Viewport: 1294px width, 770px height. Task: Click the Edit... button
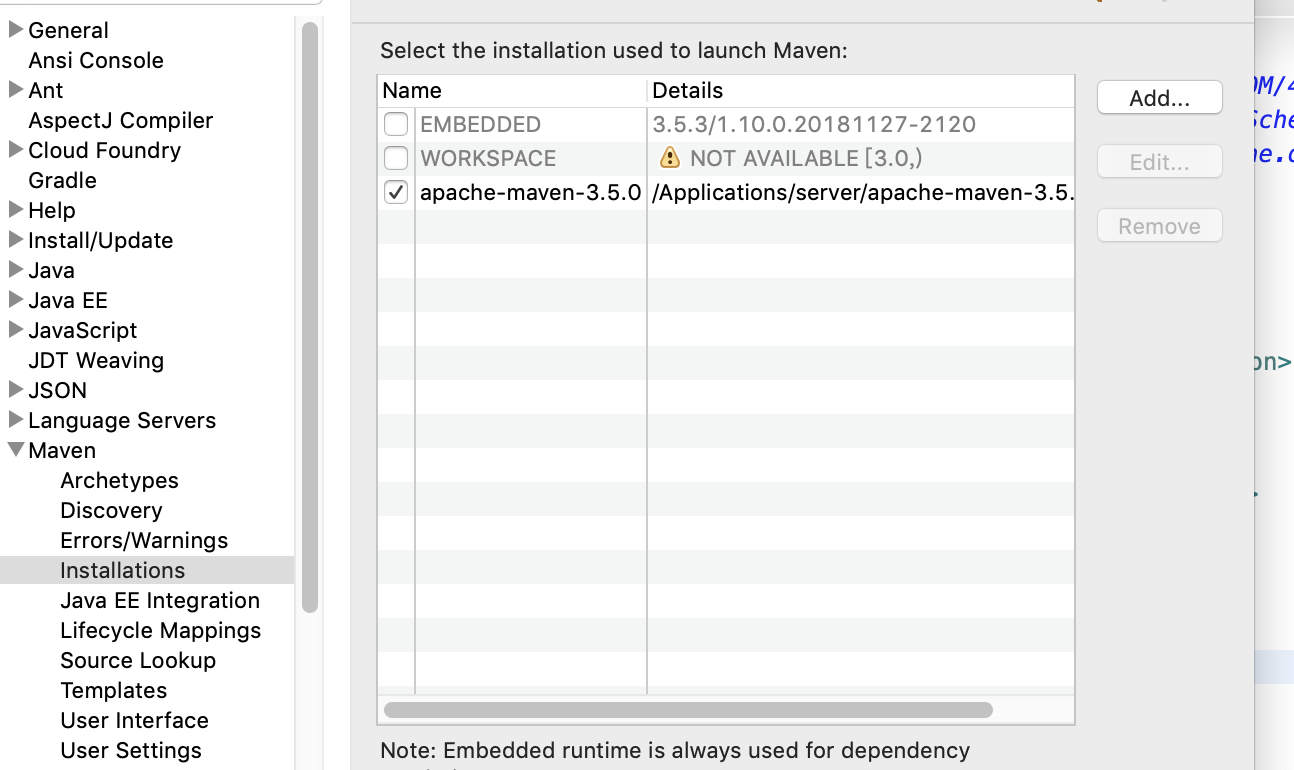coord(1159,162)
